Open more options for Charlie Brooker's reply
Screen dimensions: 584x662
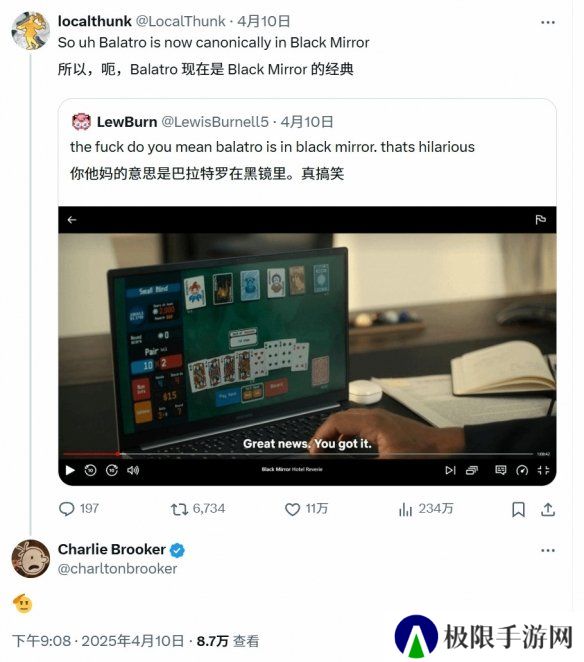point(548,550)
